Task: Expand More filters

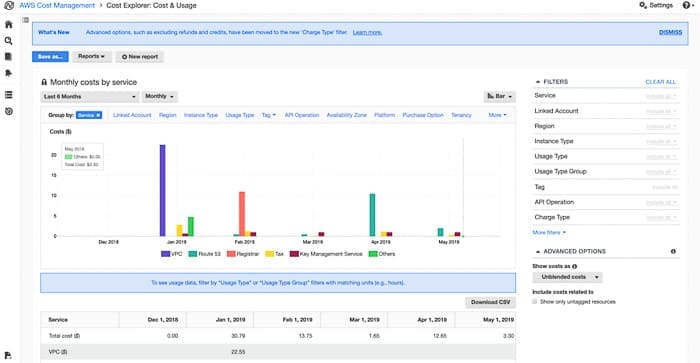Action: pos(549,233)
